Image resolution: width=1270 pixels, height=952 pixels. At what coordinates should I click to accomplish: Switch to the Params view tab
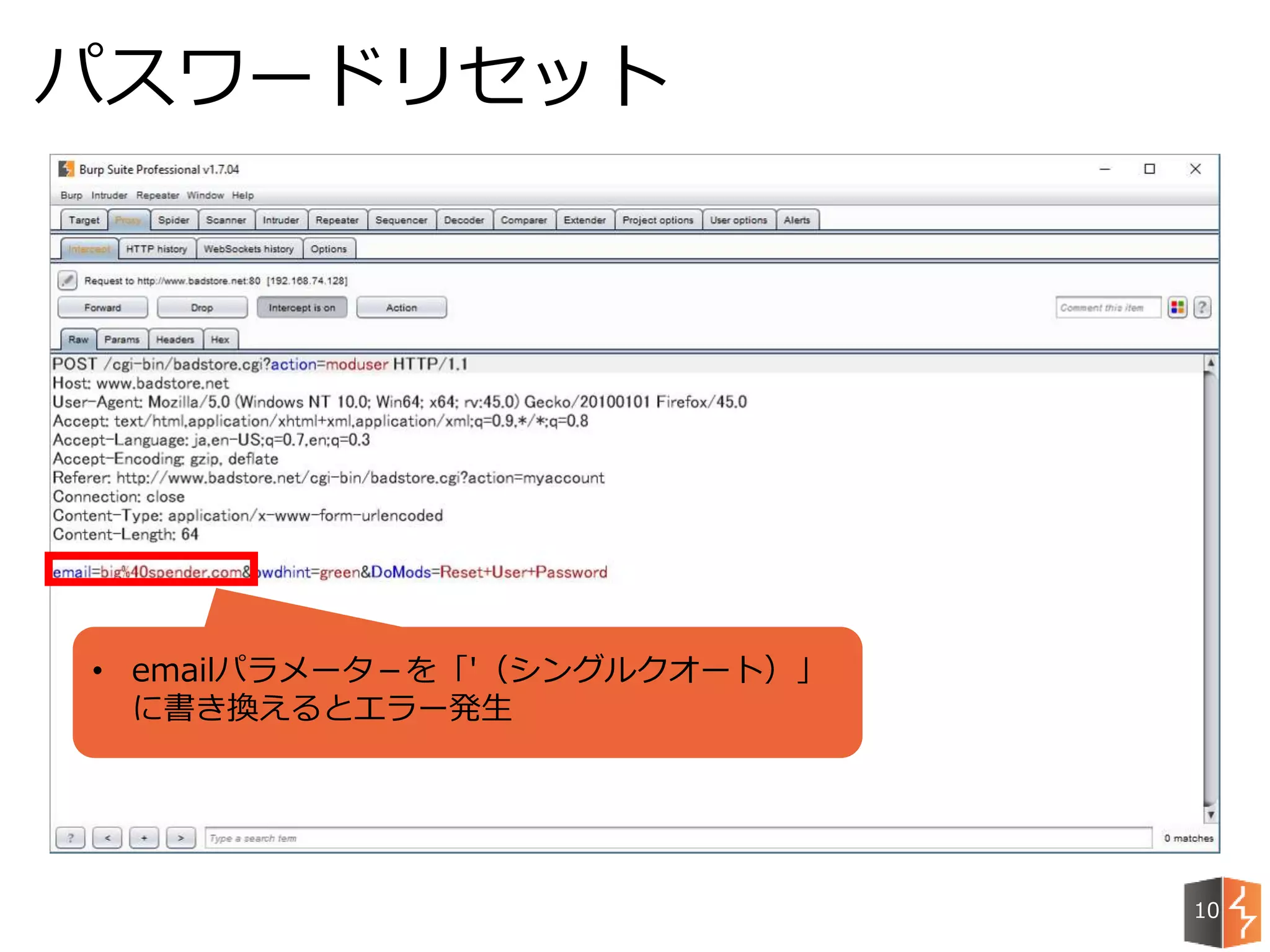pyautogui.click(x=122, y=339)
